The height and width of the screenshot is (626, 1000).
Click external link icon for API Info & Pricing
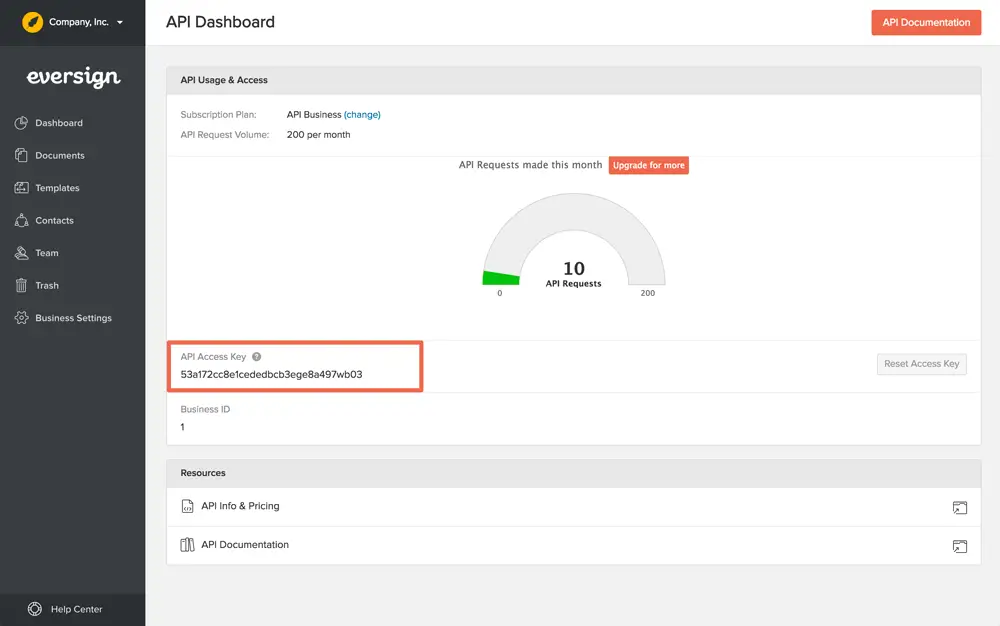(960, 507)
